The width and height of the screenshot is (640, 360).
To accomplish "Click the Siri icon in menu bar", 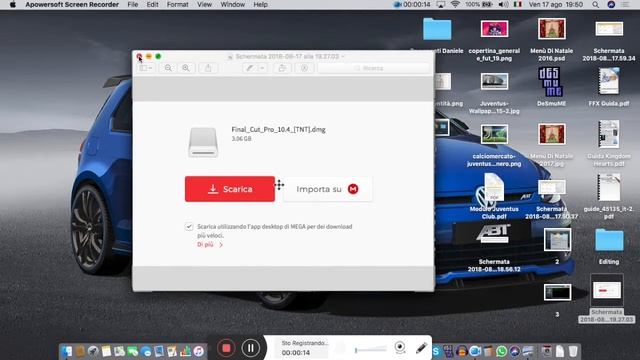I will 611,4.
